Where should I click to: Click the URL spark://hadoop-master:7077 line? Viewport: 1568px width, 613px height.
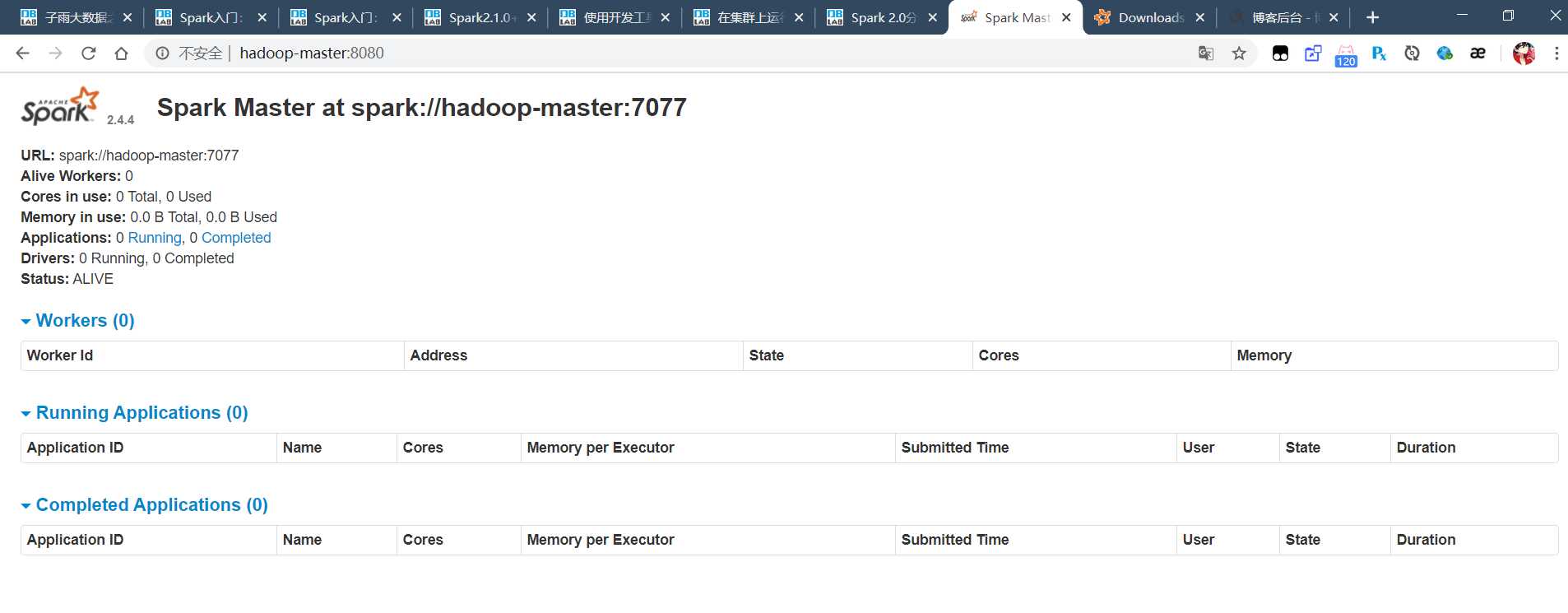point(130,156)
